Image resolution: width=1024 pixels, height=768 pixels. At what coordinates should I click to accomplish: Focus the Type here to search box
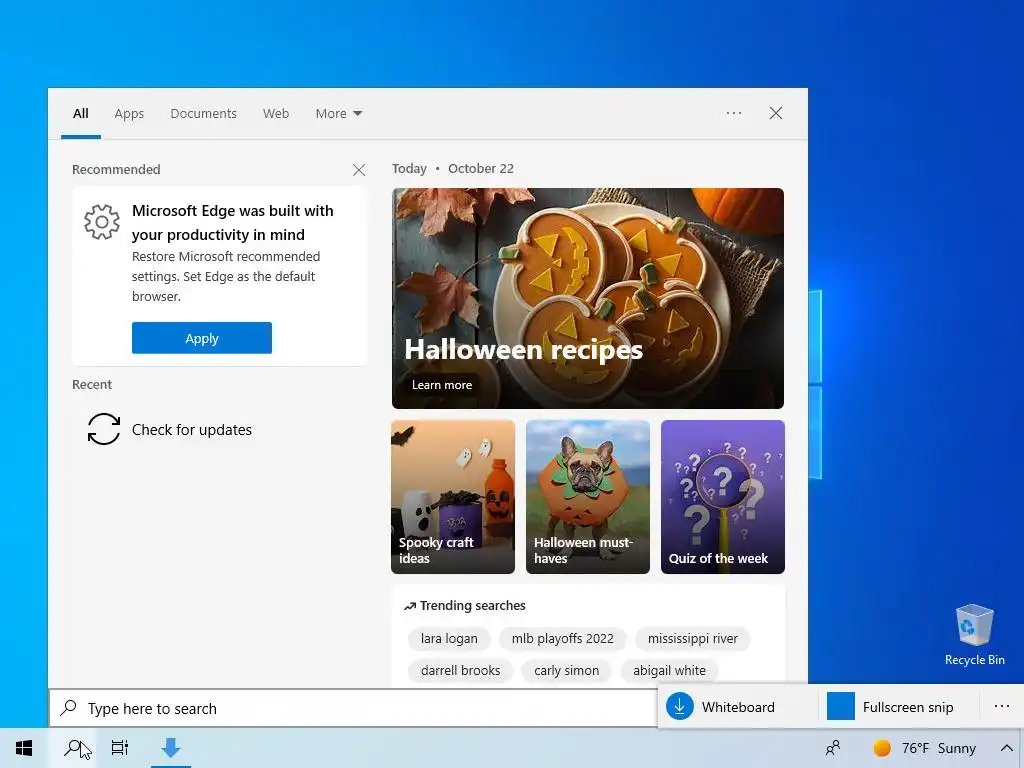[x=354, y=708]
